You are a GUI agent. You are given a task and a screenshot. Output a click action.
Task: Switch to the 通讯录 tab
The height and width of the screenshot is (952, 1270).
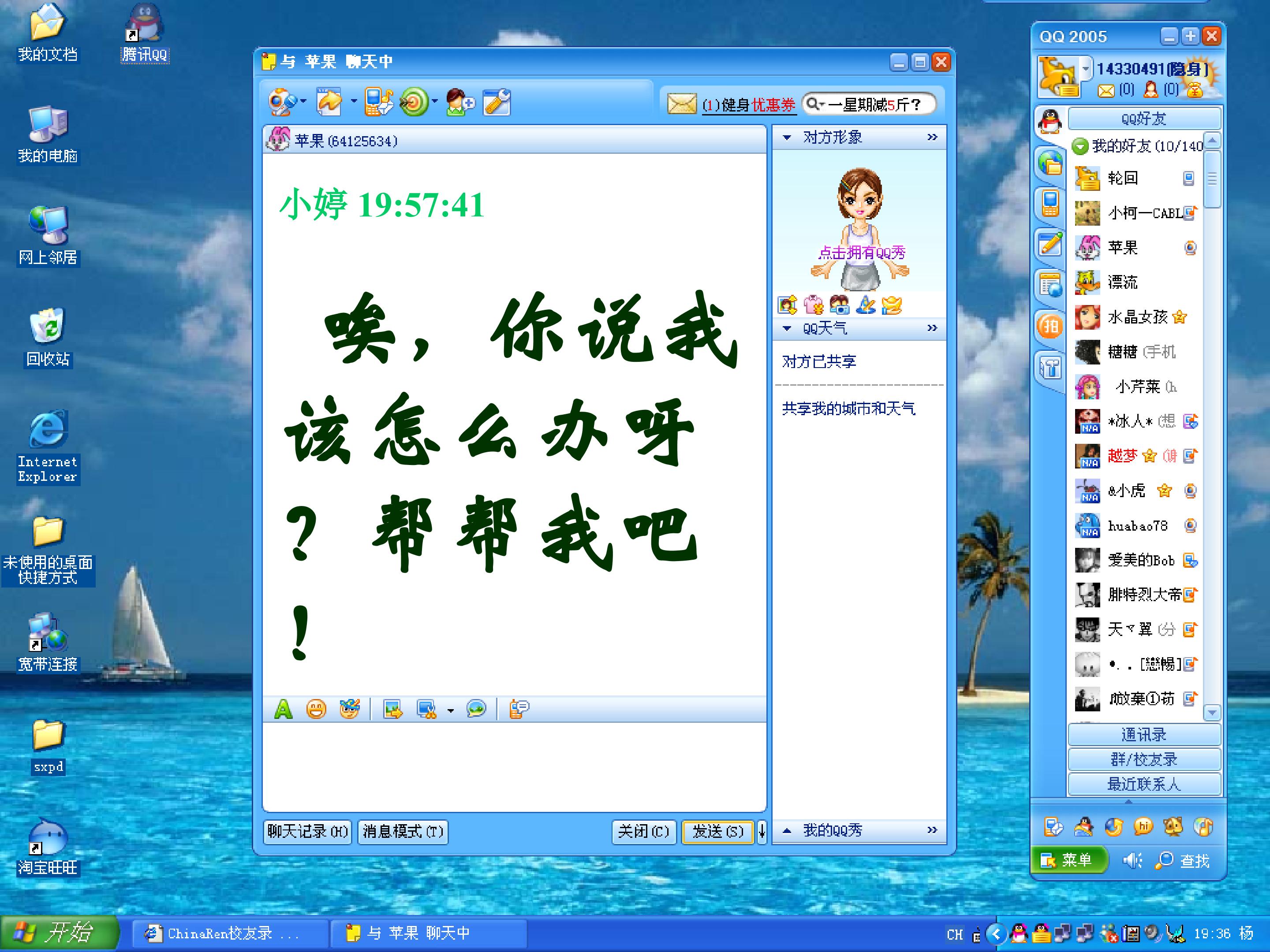pos(1144,735)
